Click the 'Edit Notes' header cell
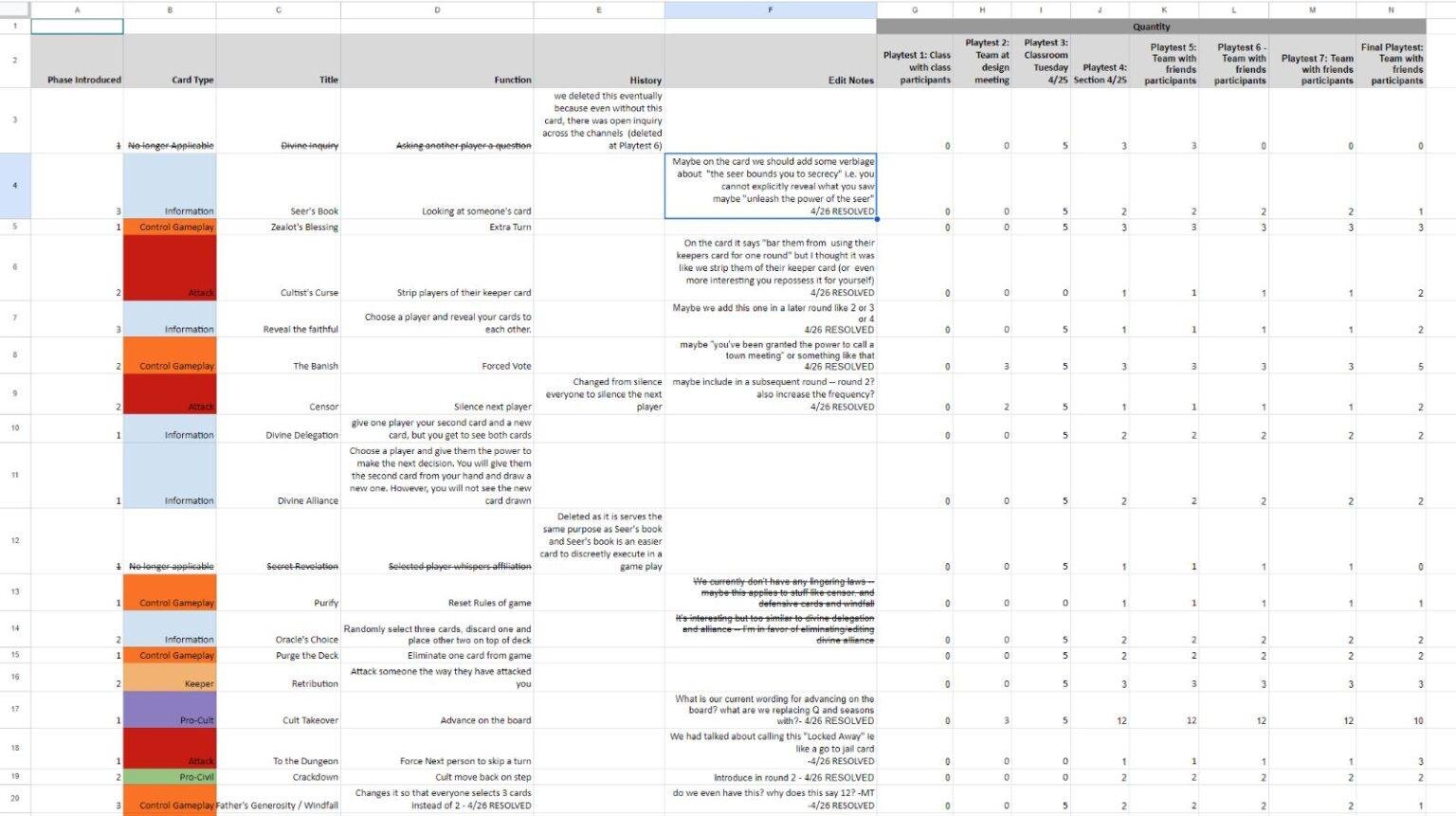The width and height of the screenshot is (1456, 816). pyautogui.click(x=770, y=61)
